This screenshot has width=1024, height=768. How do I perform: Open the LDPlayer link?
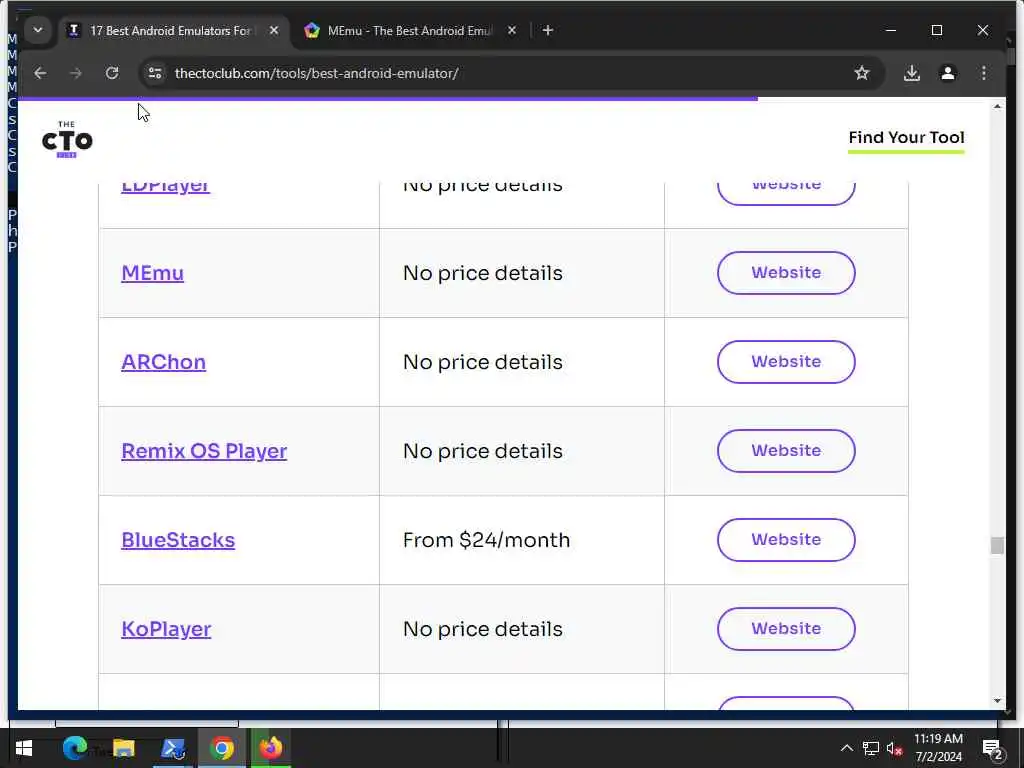coord(165,185)
